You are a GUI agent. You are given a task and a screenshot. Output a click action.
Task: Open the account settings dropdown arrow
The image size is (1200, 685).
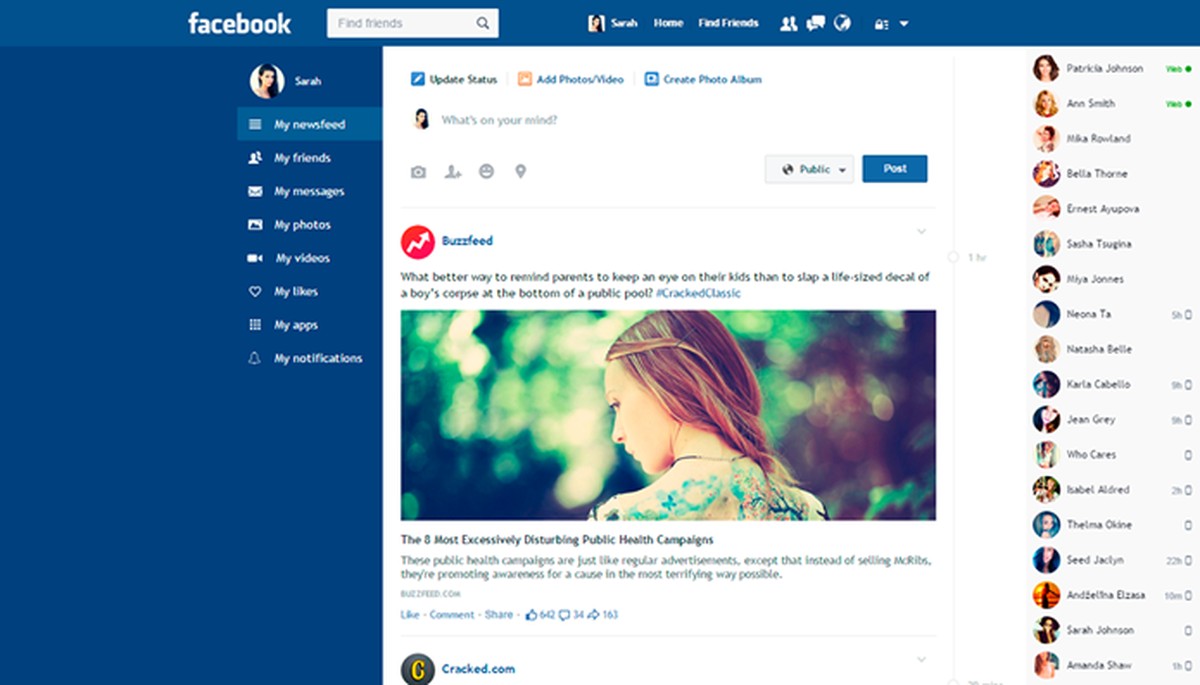[x=904, y=23]
